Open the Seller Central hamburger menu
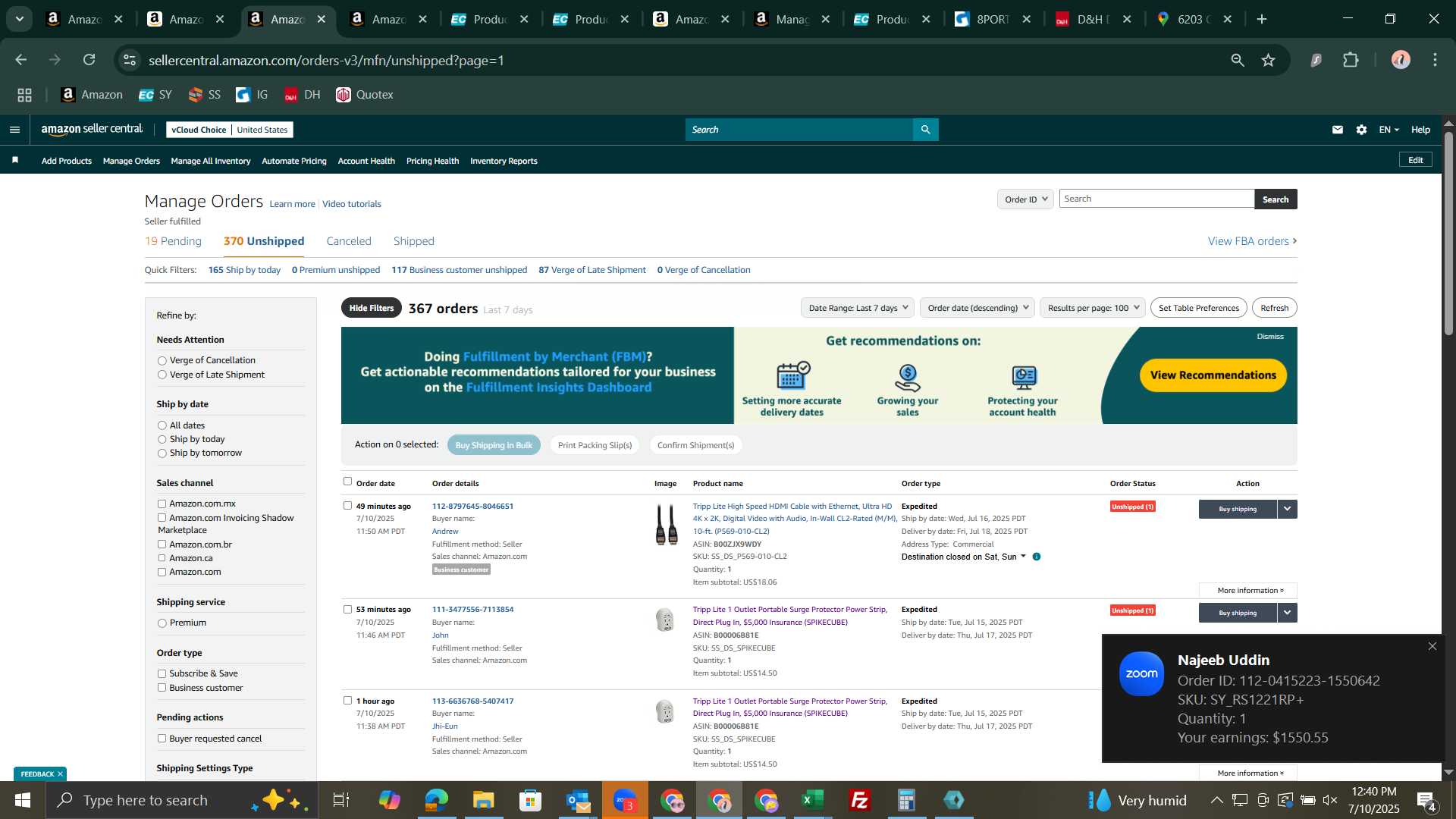This screenshot has height=819, width=1456. click(x=14, y=130)
